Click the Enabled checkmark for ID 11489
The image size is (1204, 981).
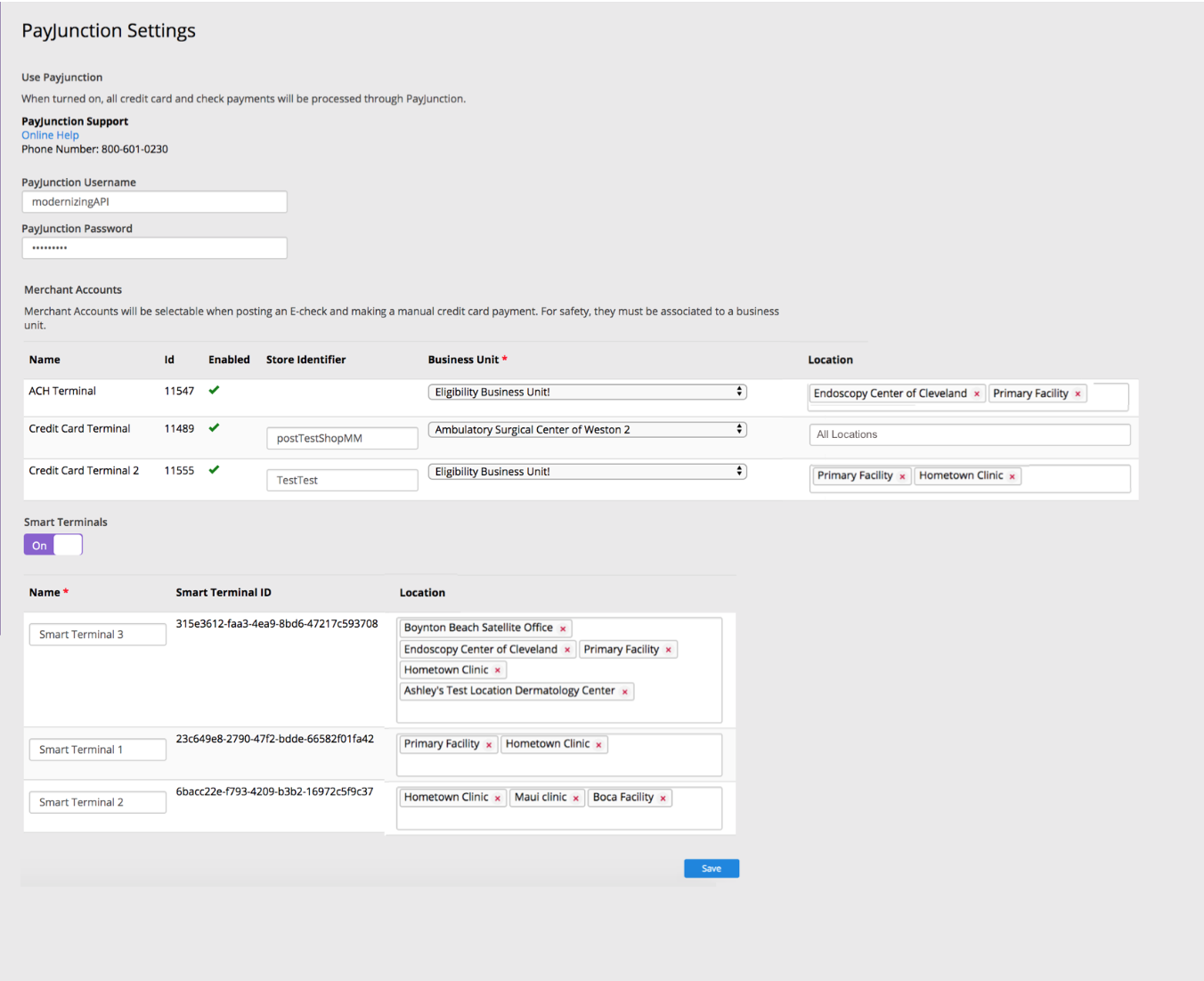click(214, 427)
